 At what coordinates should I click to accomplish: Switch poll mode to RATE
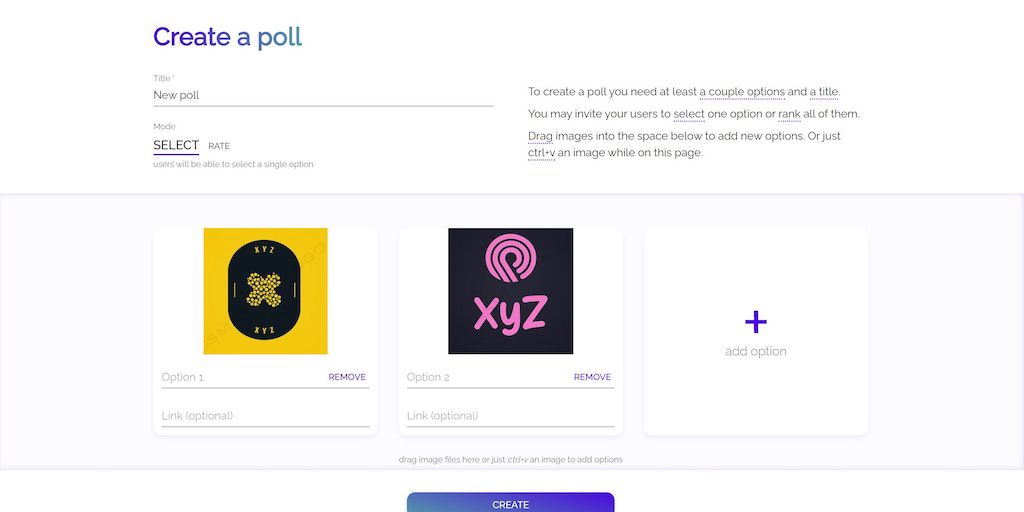(x=219, y=147)
